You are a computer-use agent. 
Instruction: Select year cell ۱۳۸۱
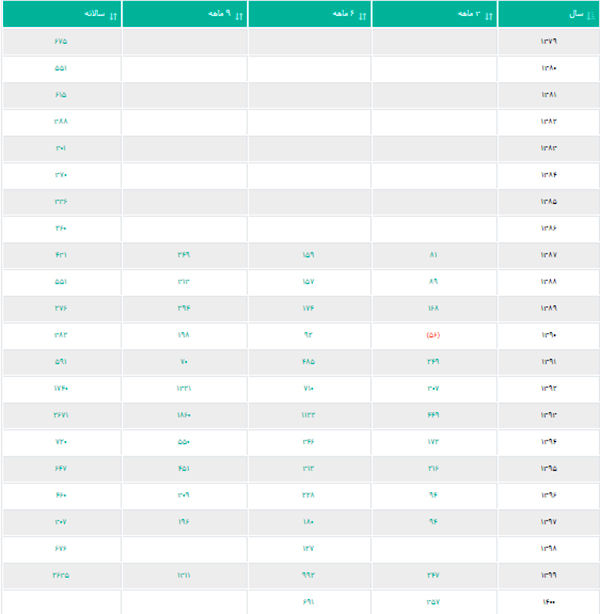pos(549,94)
